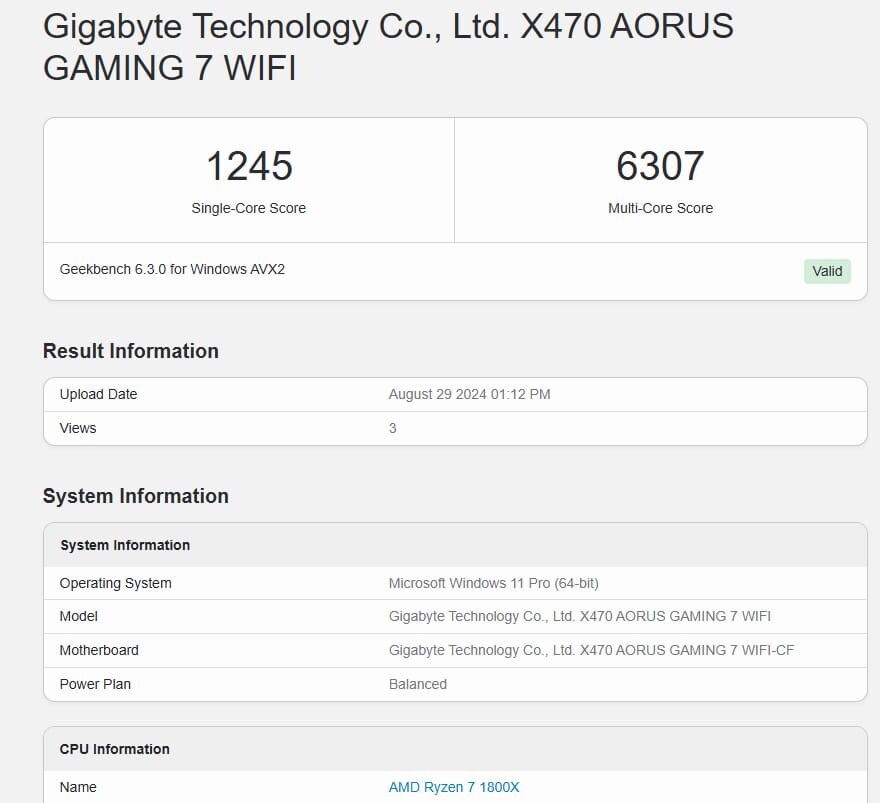Click the Result Information heading
This screenshot has height=803, width=880.
click(131, 351)
